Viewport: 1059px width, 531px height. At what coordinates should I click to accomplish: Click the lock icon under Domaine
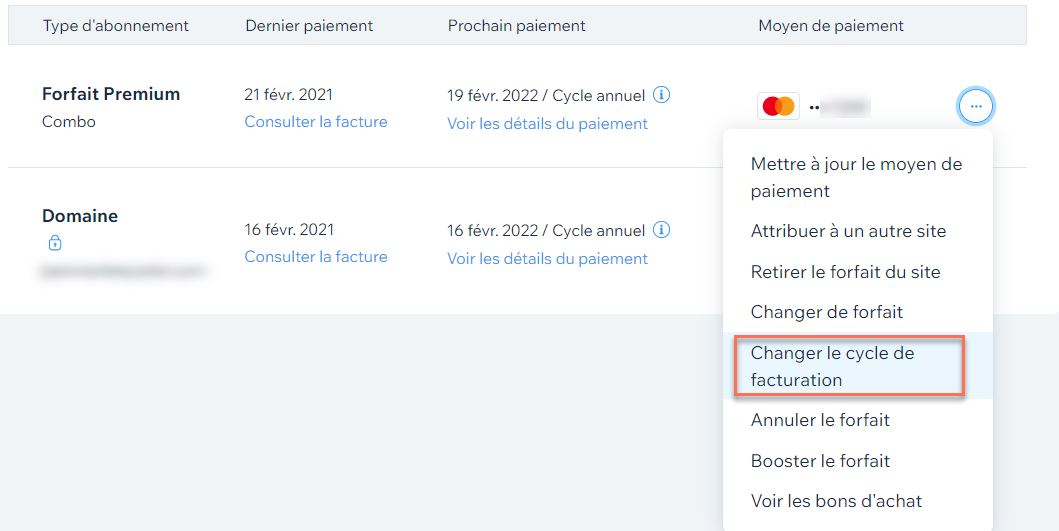pyautogui.click(x=55, y=243)
